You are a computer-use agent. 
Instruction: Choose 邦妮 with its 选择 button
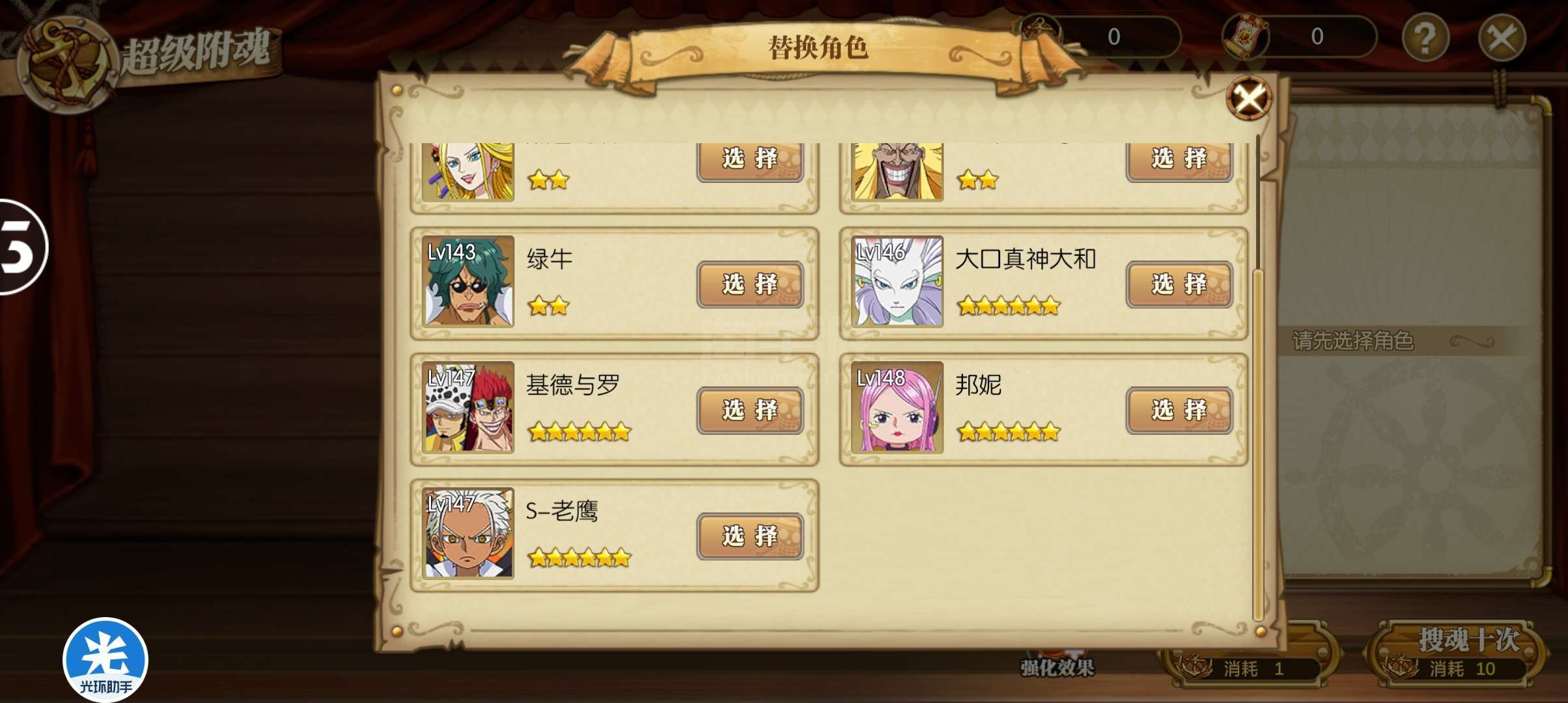(1179, 411)
